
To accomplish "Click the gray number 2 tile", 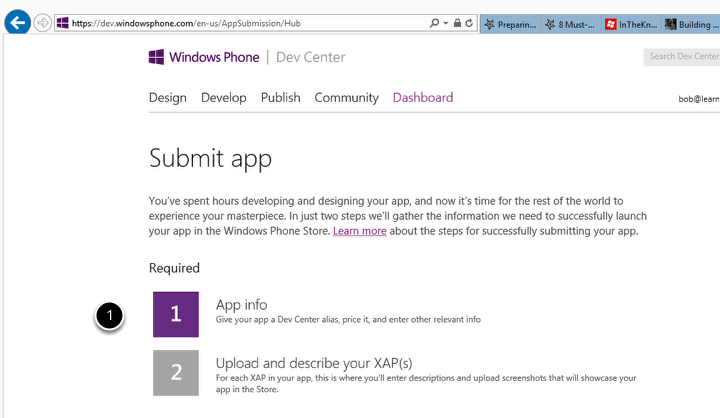I will (176, 372).
